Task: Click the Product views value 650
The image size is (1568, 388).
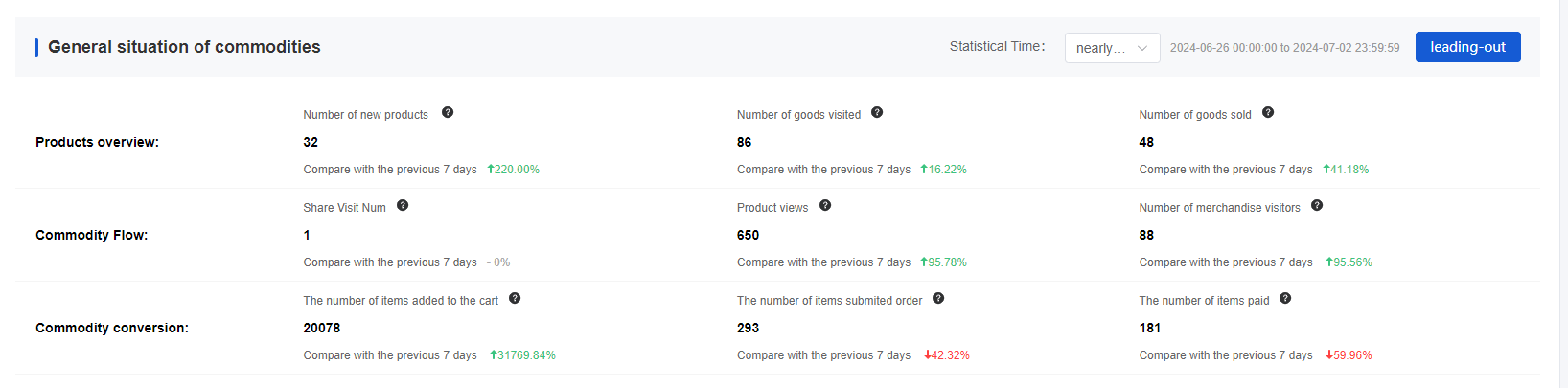Action: tap(748, 235)
